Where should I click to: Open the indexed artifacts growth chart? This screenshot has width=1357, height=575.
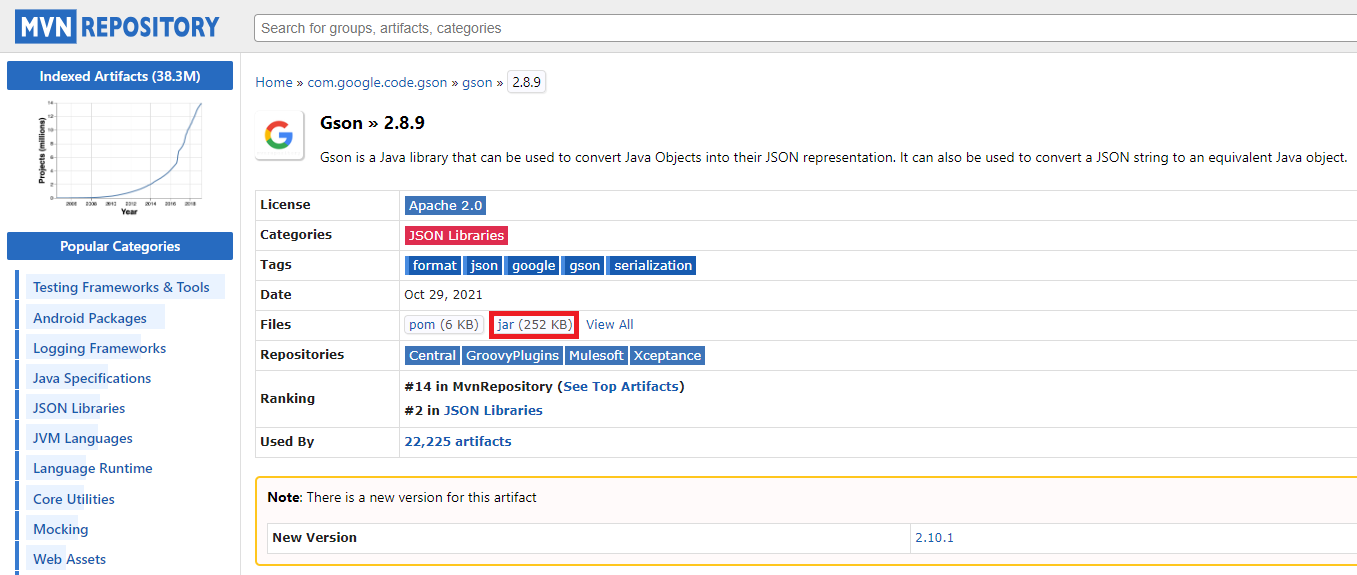coord(120,156)
